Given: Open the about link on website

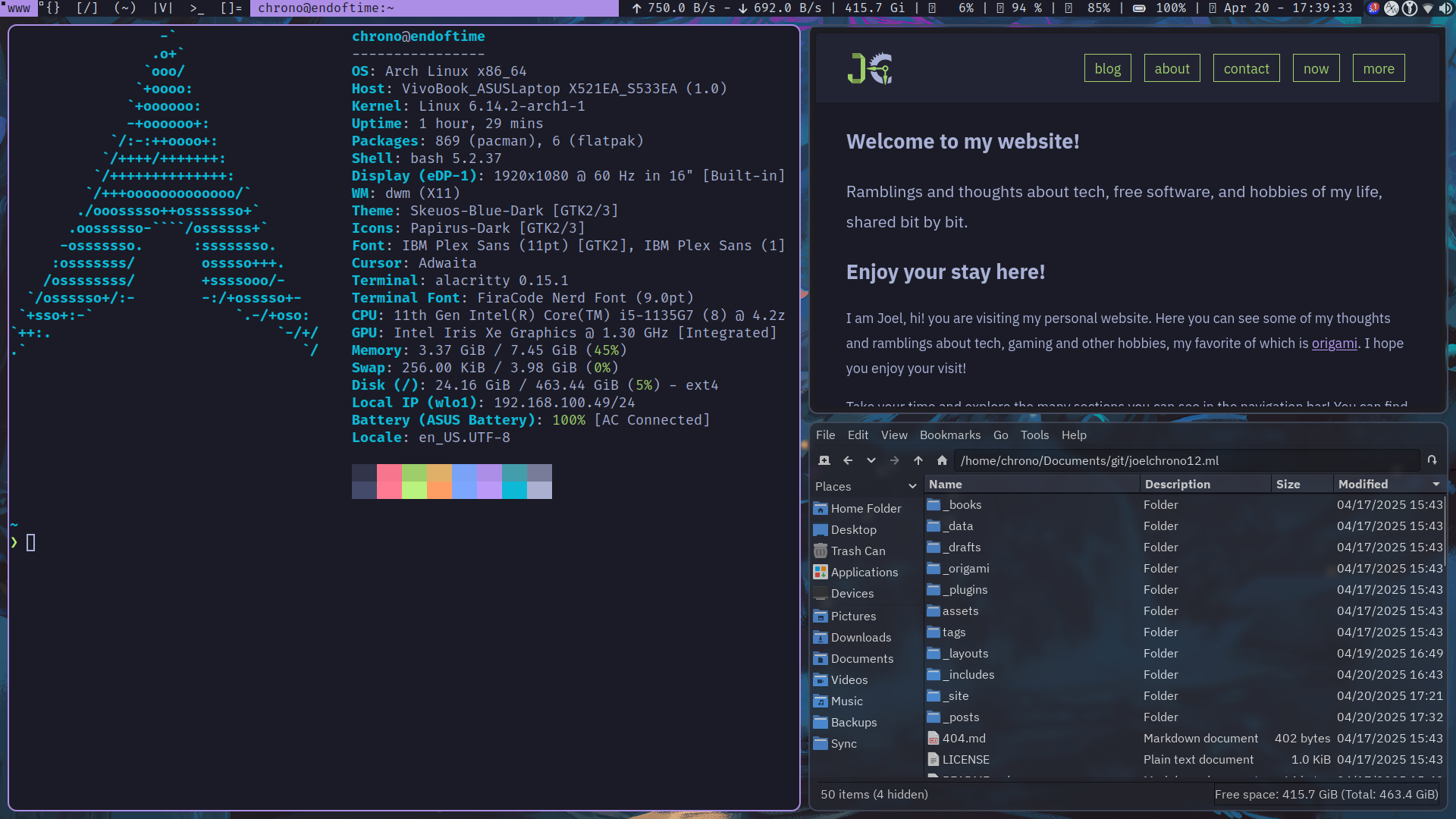Looking at the screenshot, I should tap(1172, 68).
